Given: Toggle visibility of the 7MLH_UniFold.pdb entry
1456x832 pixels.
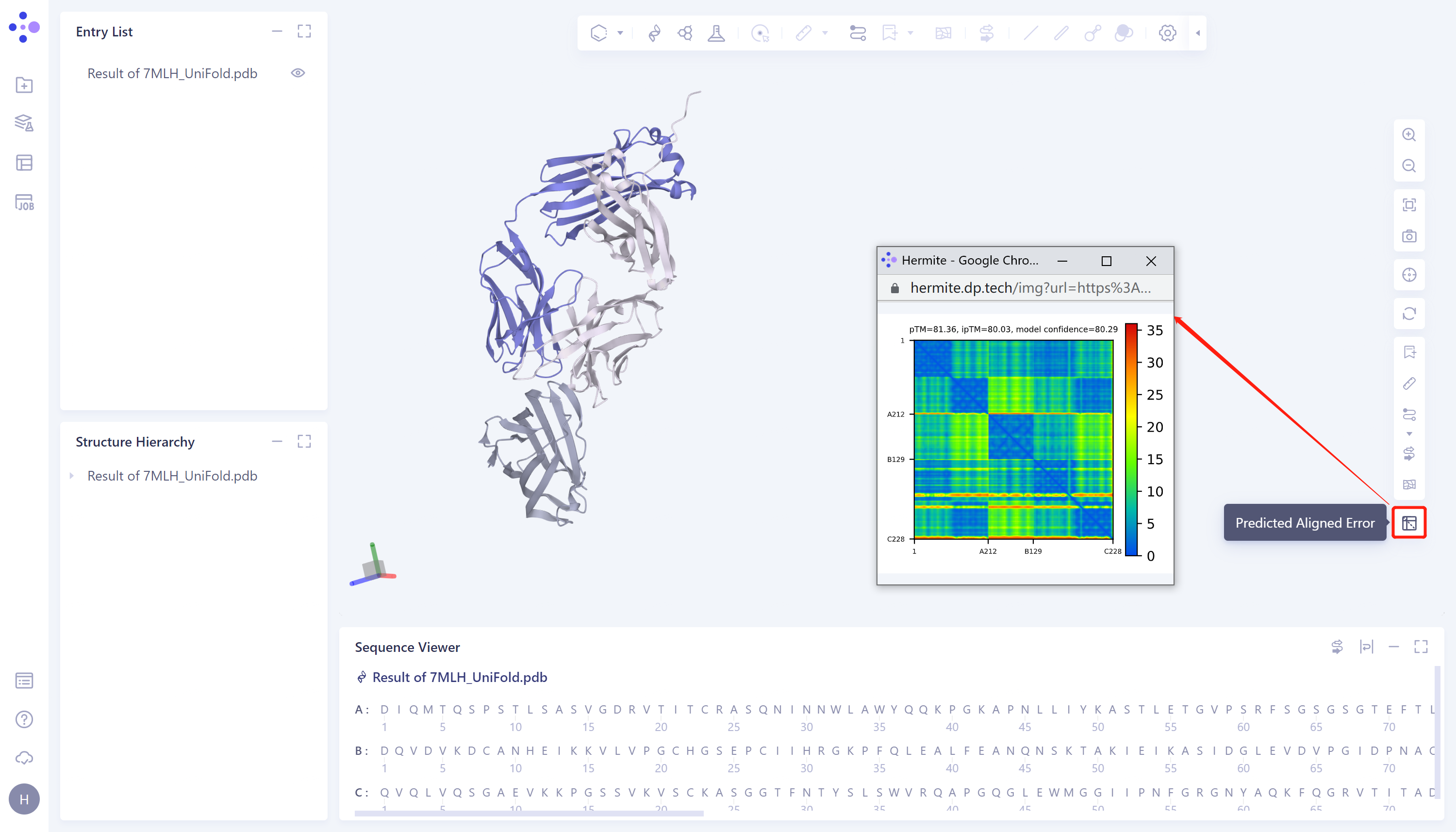Looking at the screenshot, I should click(x=298, y=73).
